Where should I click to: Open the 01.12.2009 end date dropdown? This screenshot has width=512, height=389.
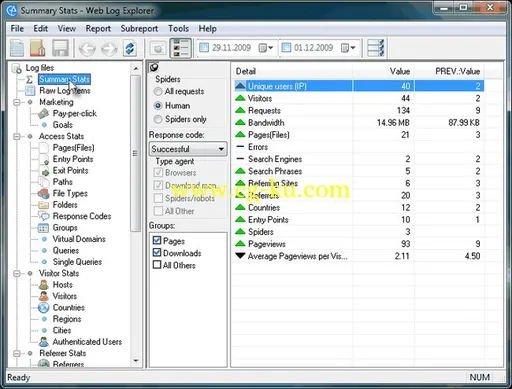click(x=348, y=48)
